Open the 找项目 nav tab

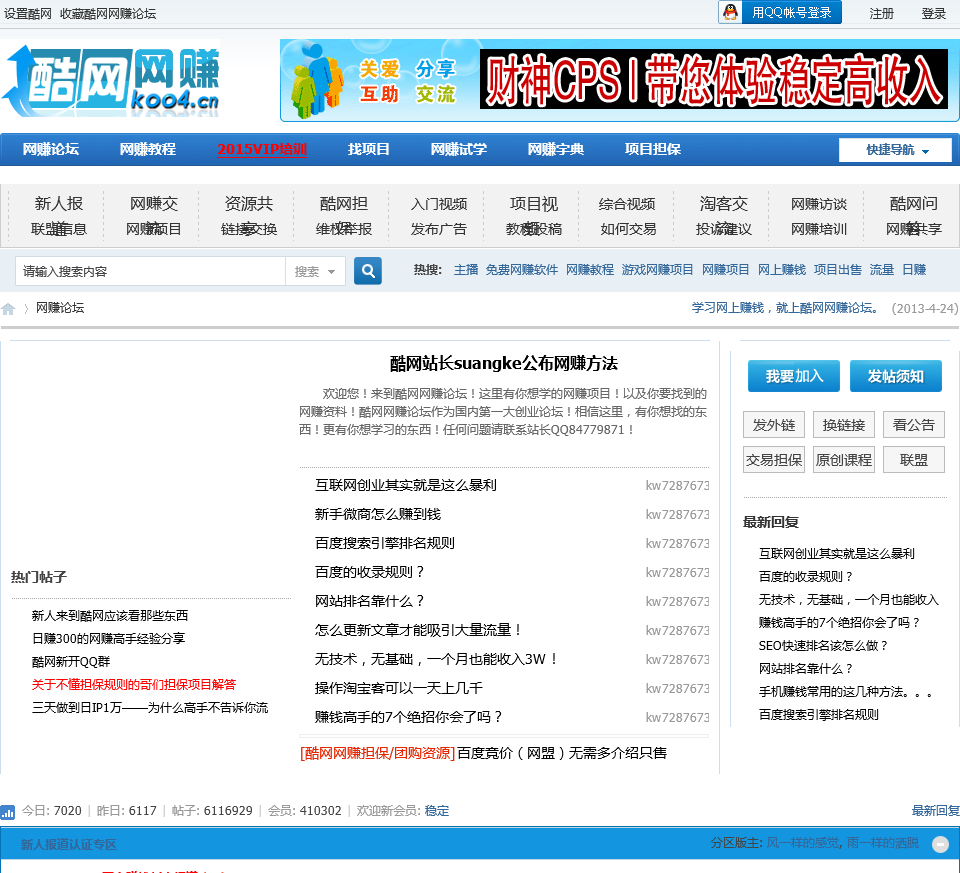[x=369, y=149]
